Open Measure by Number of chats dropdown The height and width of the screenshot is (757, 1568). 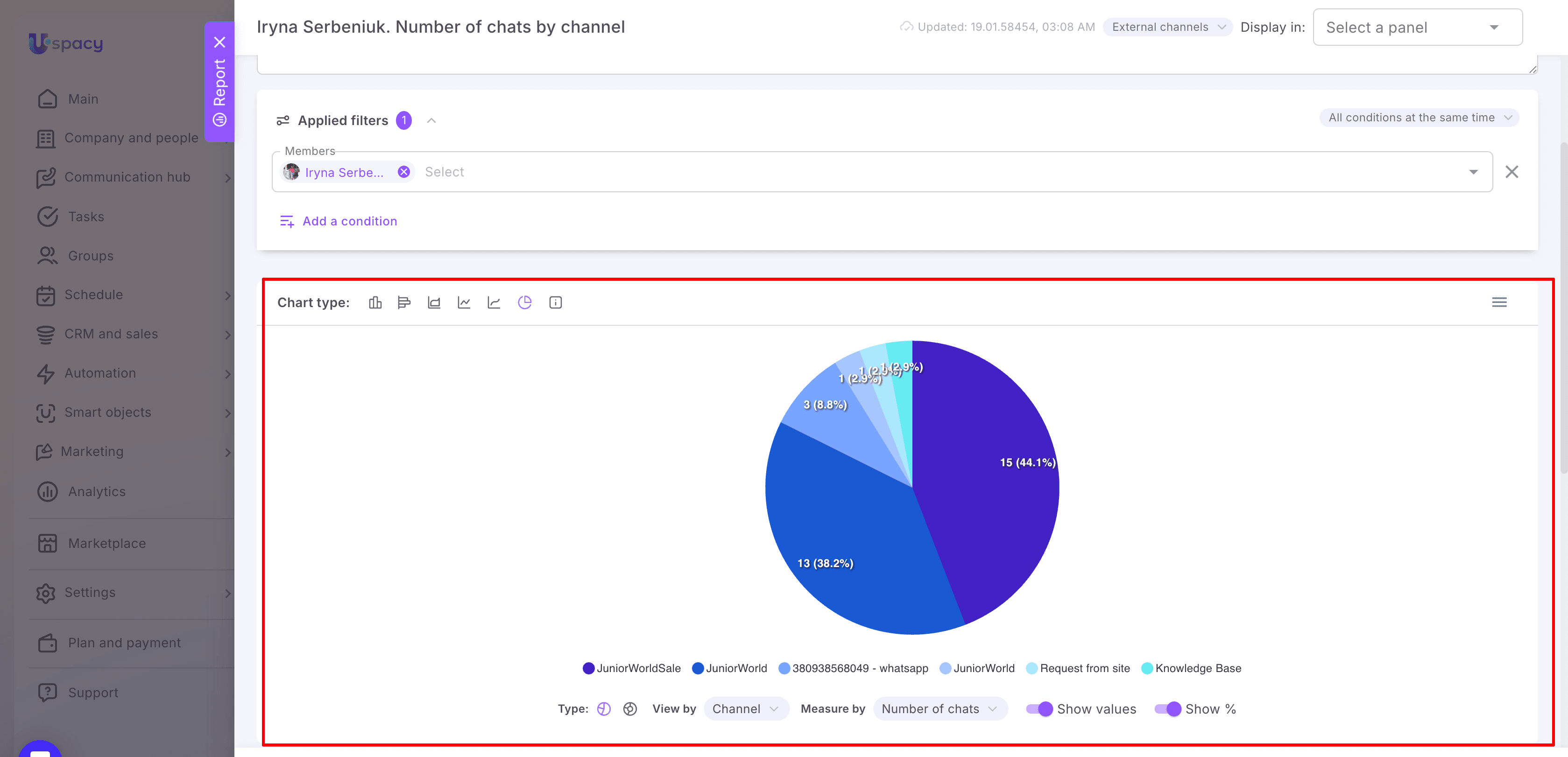(x=940, y=709)
